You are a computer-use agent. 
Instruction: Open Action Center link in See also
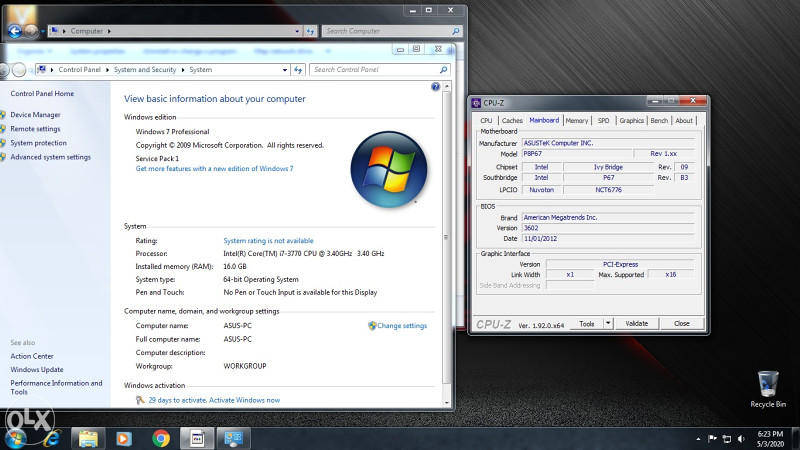point(32,356)
